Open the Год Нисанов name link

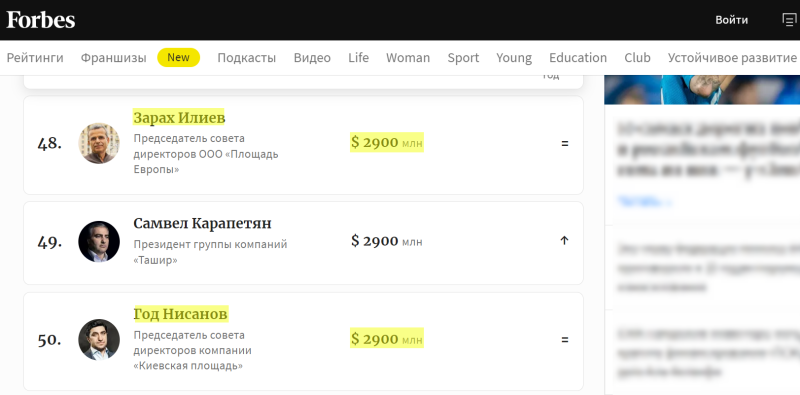coord(181,314)
